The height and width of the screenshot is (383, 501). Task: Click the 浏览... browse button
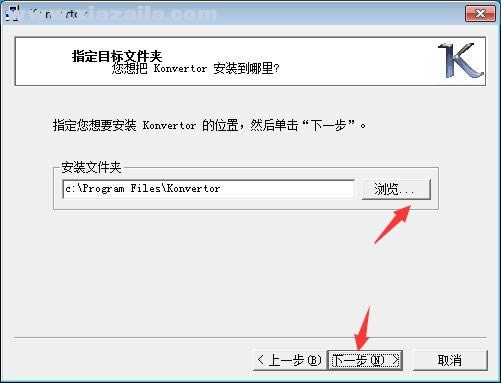click(x=396, y=189)
